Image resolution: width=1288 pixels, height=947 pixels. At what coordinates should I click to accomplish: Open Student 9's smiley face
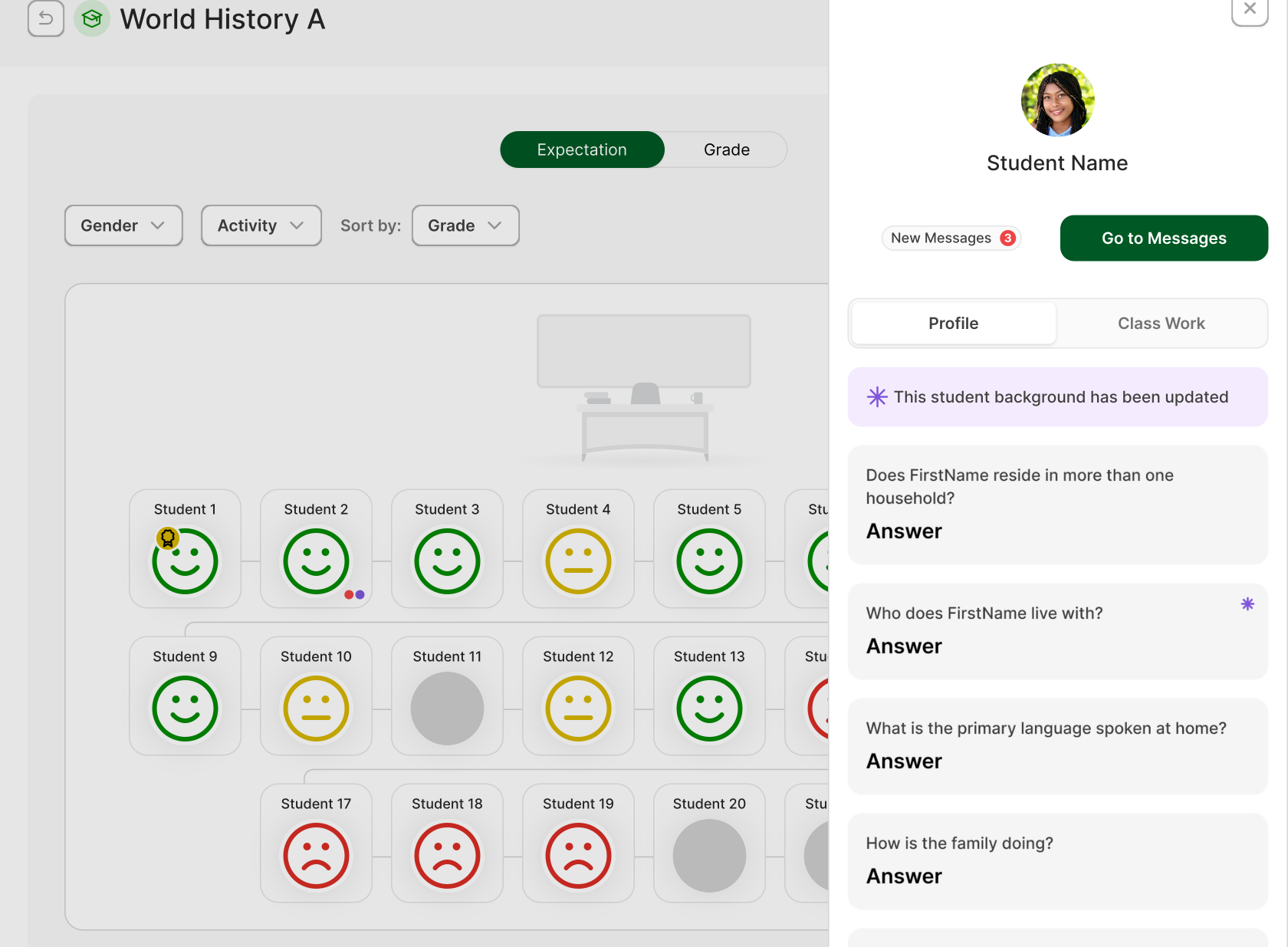coord(186,709)
